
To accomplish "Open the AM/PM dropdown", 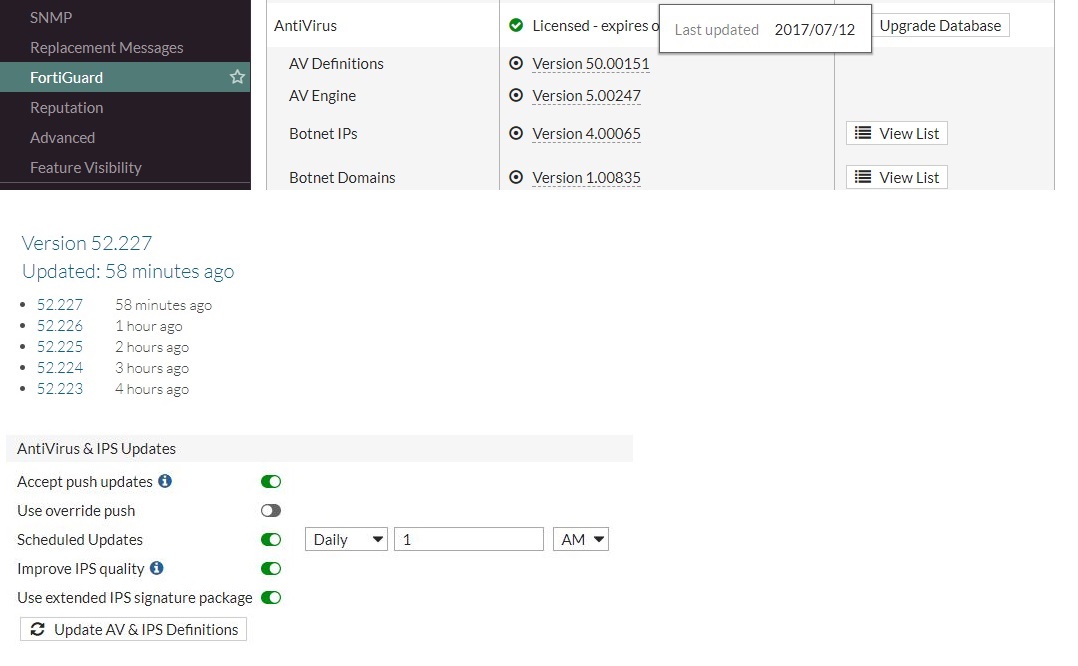I will [x=581, y=540].
